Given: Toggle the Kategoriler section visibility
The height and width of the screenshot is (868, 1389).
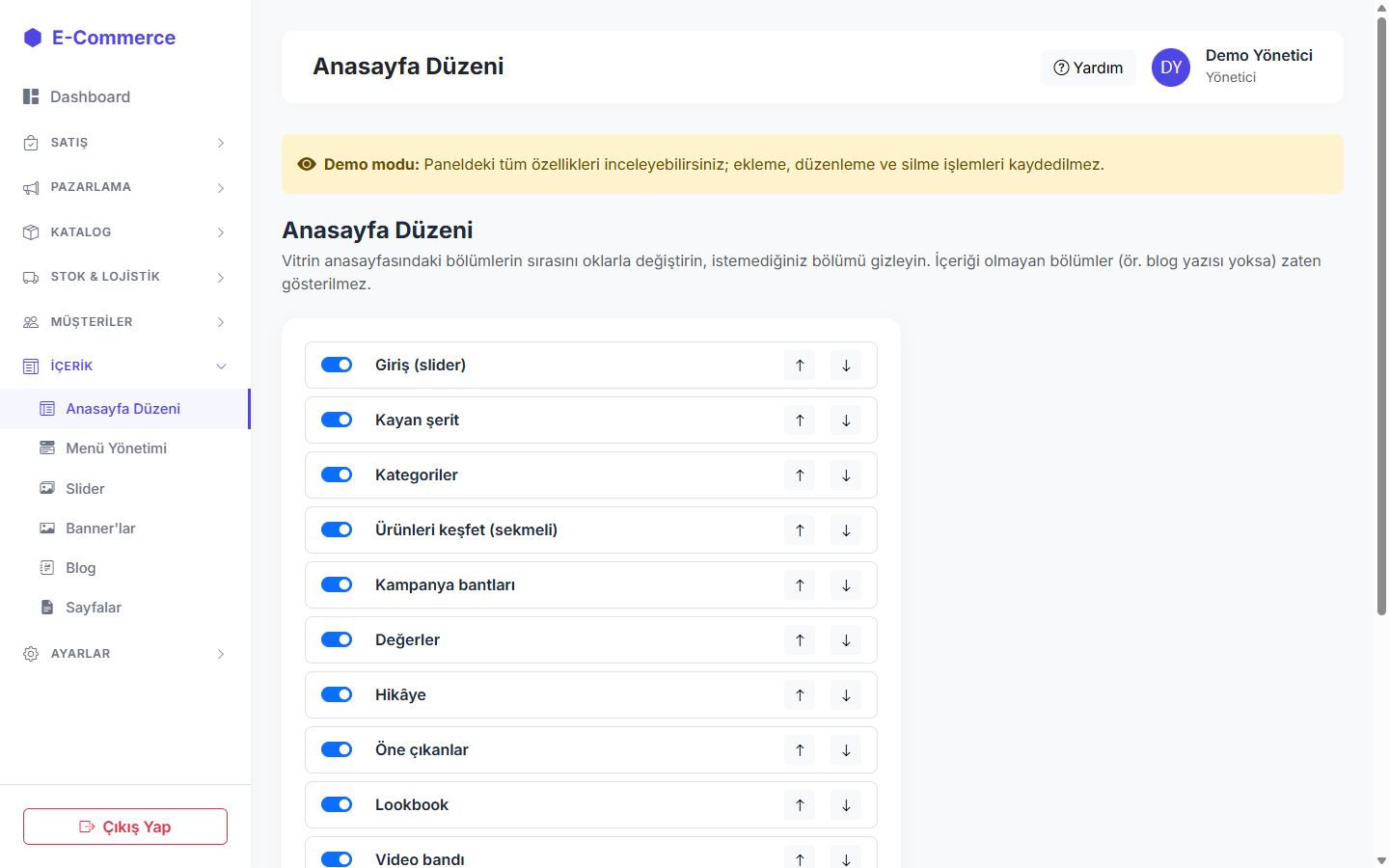Looking at the screenshot, I should (x=337, y=475).
